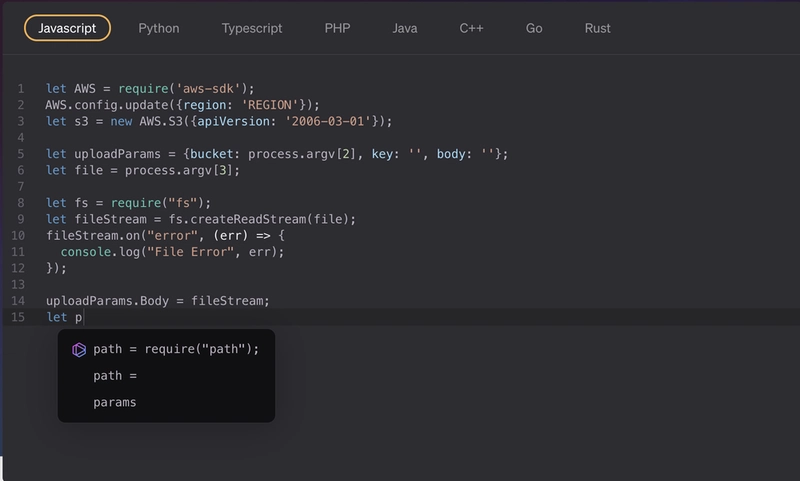
Task: Click line number 15 in the gutter
Action: point(18,317)
